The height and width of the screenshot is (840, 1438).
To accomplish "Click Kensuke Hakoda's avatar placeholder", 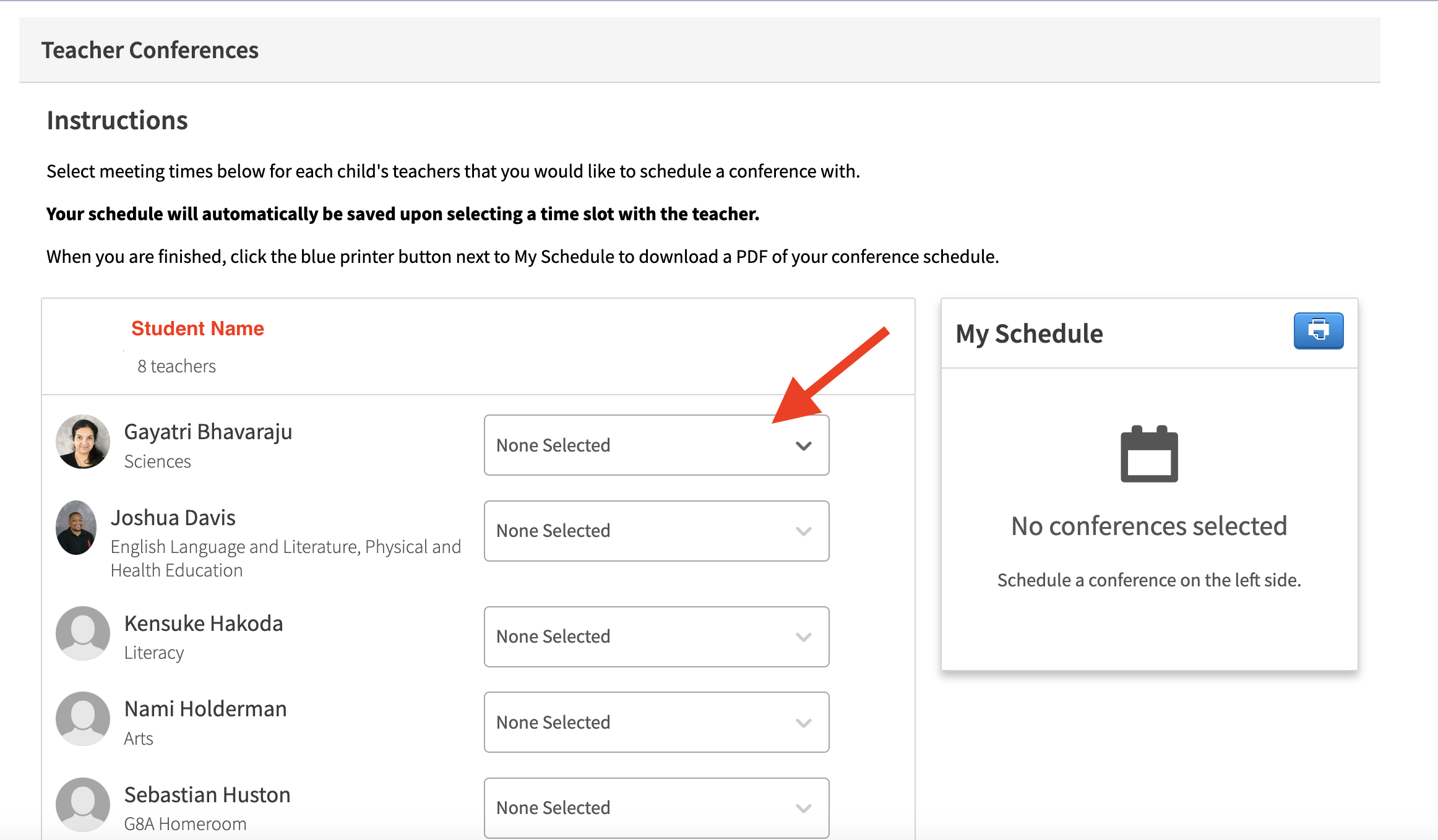I will pyautogui.click(x=83, y=633).
